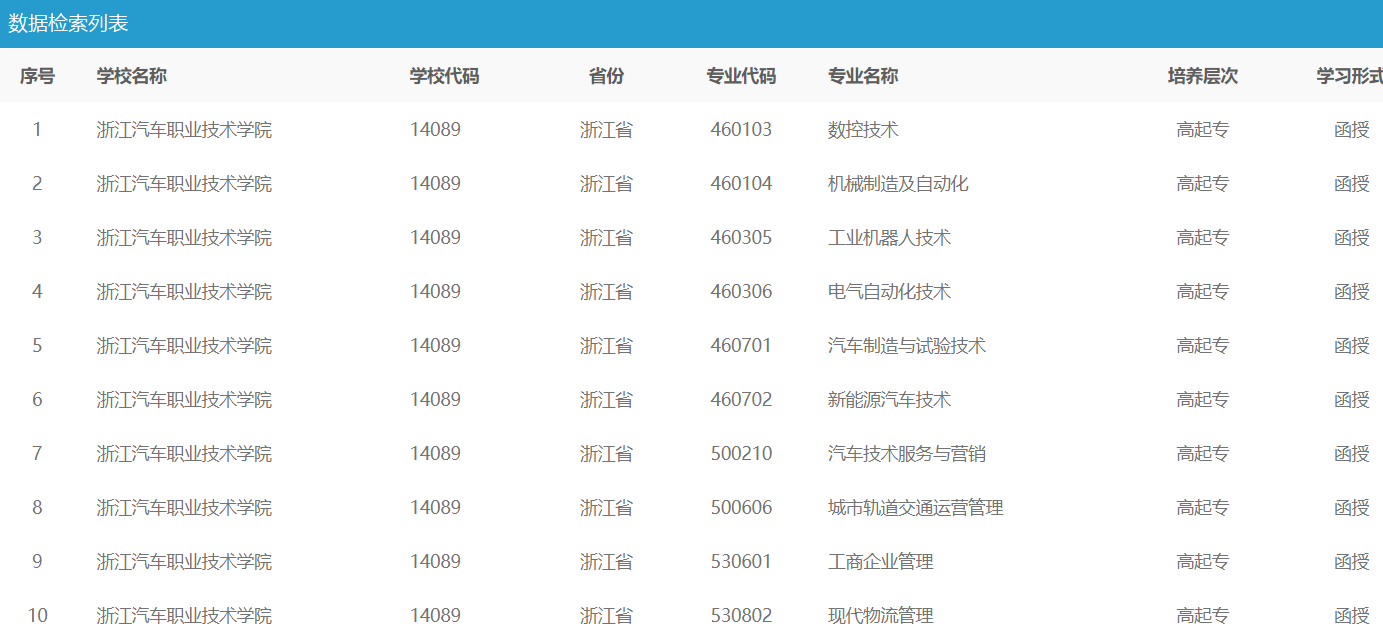Click major code 500606
The height and width of the screenshot is (637, 1383).
click(741, 508)
